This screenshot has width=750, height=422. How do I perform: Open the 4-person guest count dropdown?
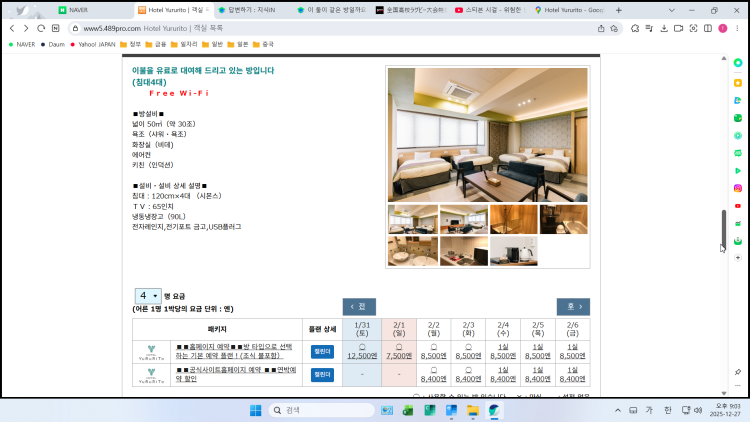coord(147,296)
